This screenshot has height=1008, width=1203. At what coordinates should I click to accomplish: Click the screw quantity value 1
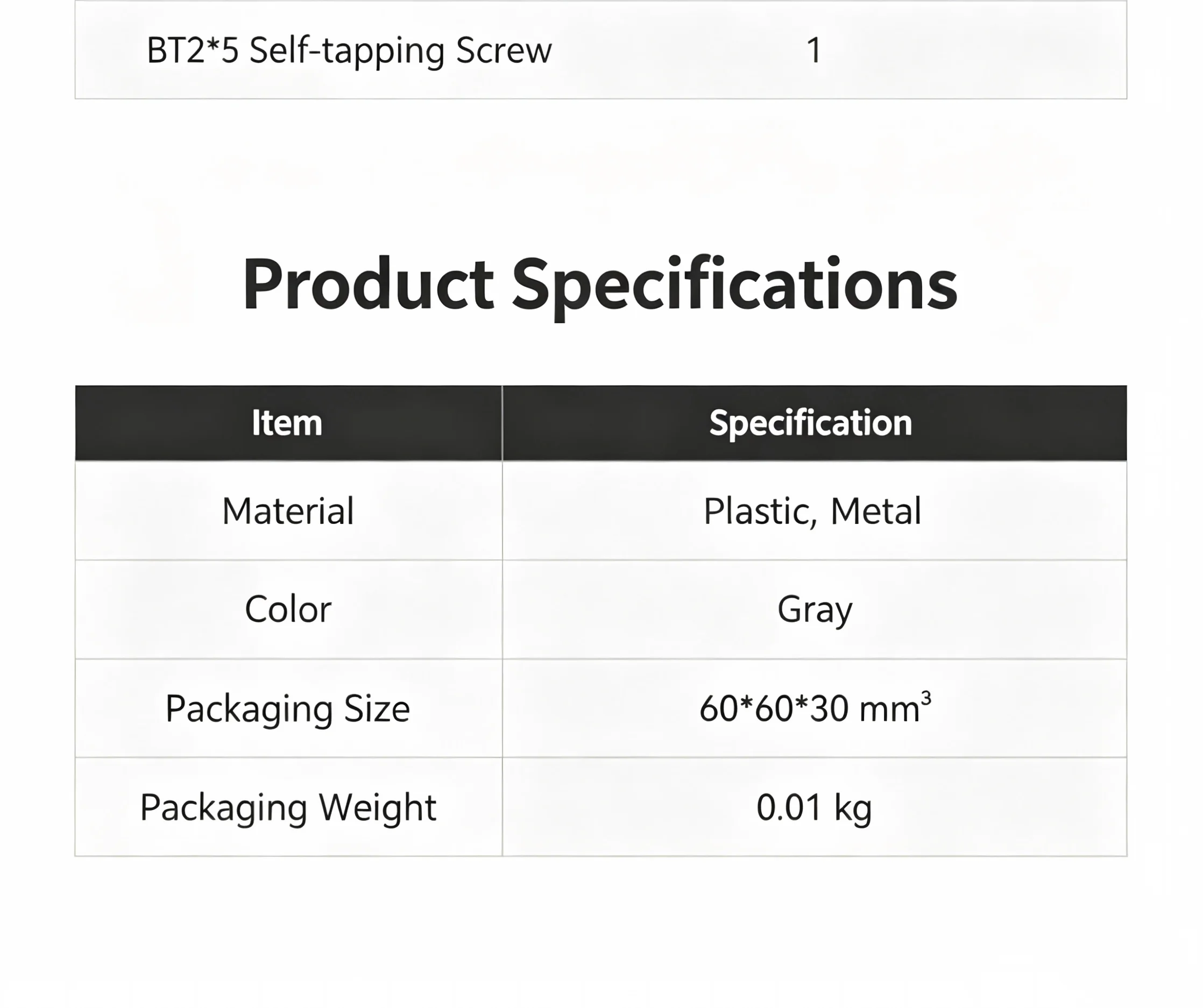[x=814, y=51]
